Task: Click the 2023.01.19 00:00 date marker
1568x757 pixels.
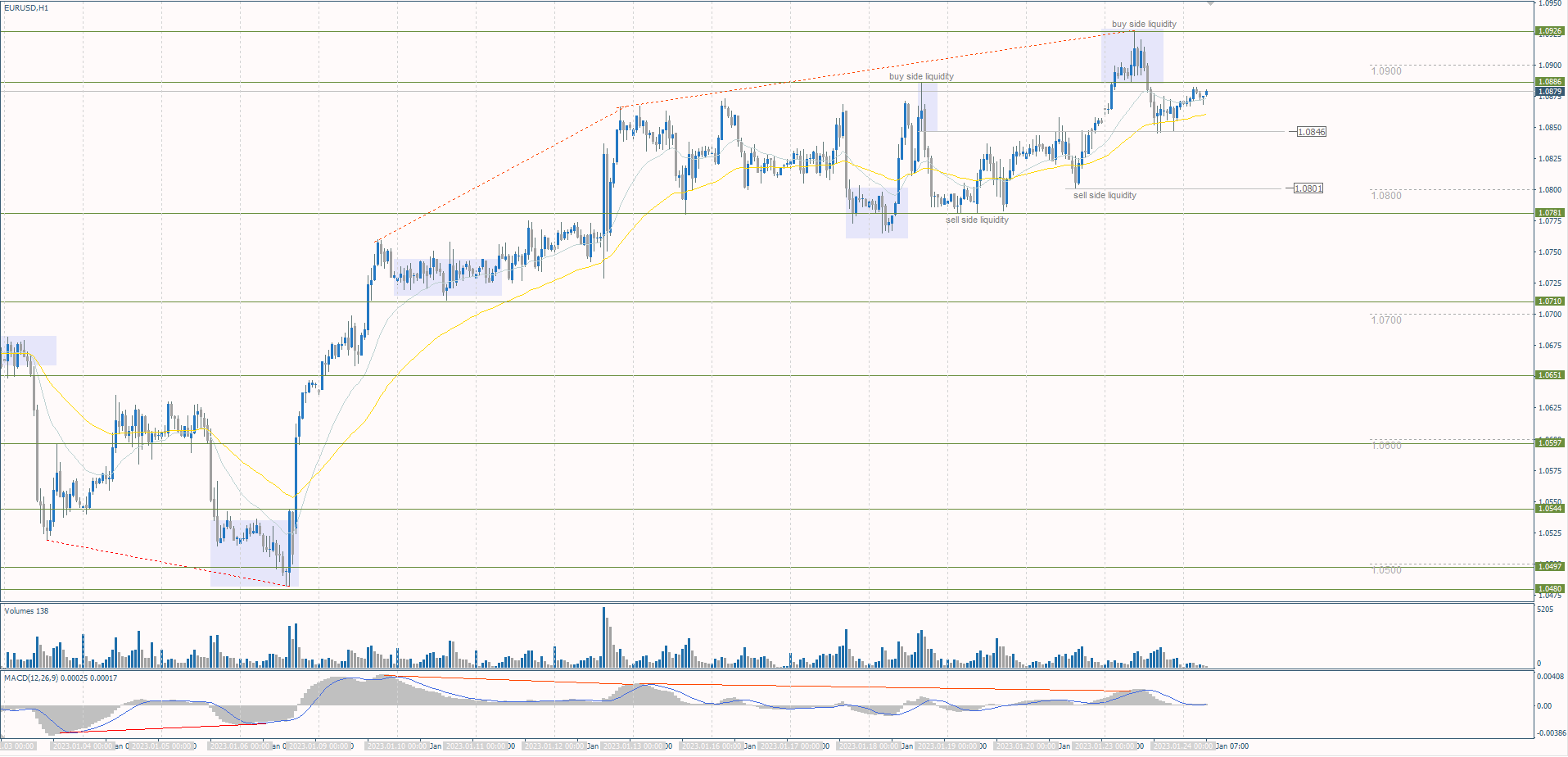Action: pyautogui.click(x=948, y=746)
